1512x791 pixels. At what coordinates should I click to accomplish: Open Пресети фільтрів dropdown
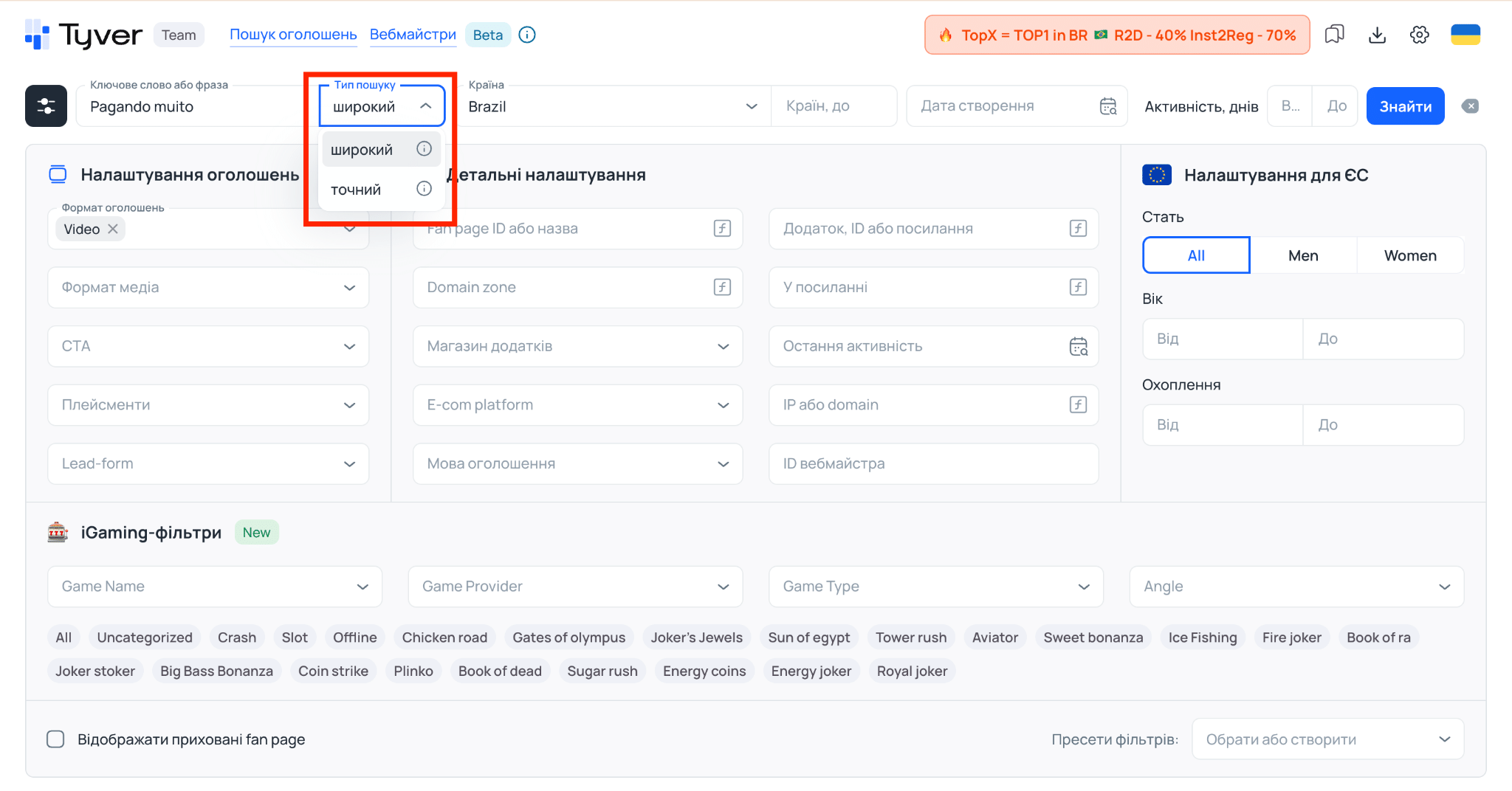tap(1327, 739)
